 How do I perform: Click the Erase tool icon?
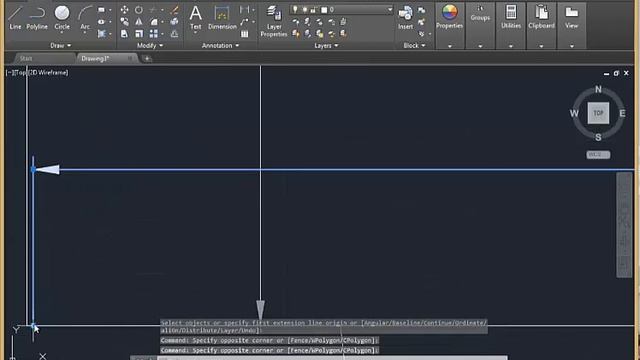click(174, 9)
